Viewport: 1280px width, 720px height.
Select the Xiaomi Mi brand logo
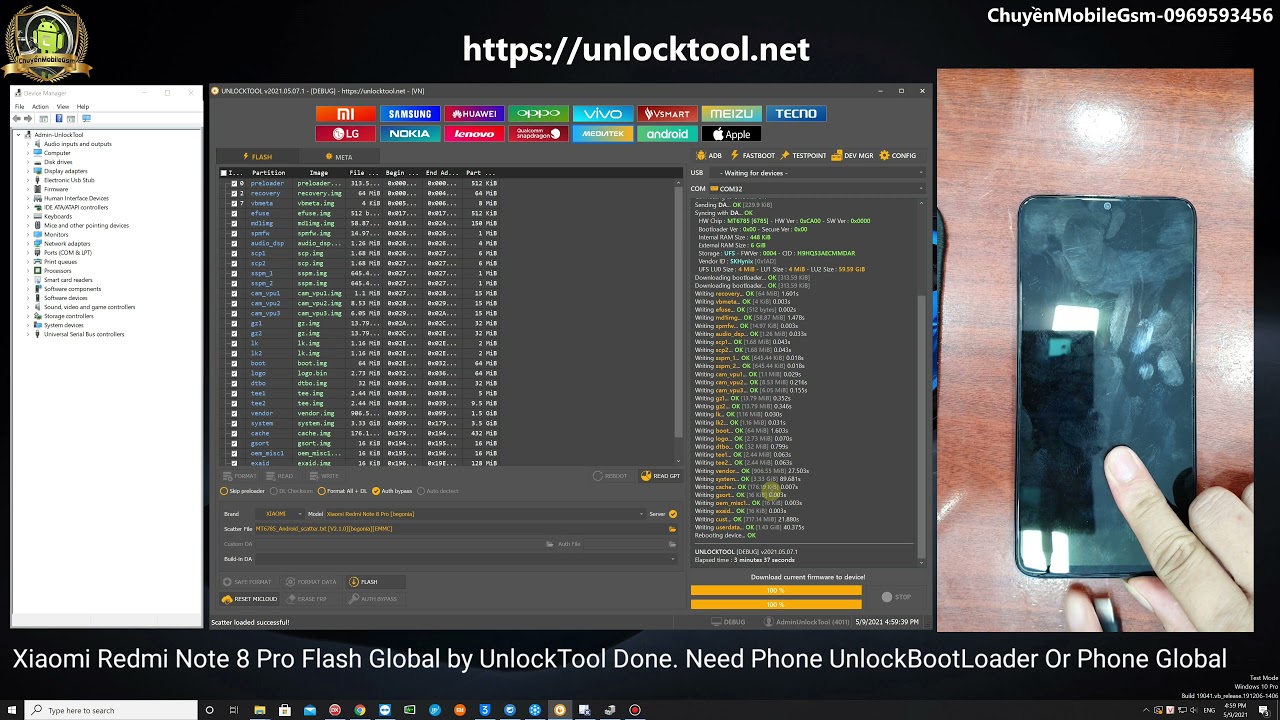pyautogui.click(x=345, y=114)
